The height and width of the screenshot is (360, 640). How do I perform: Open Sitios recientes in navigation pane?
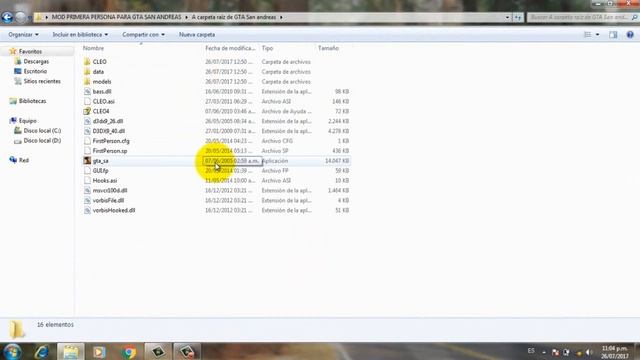click(x=42, y=81)
